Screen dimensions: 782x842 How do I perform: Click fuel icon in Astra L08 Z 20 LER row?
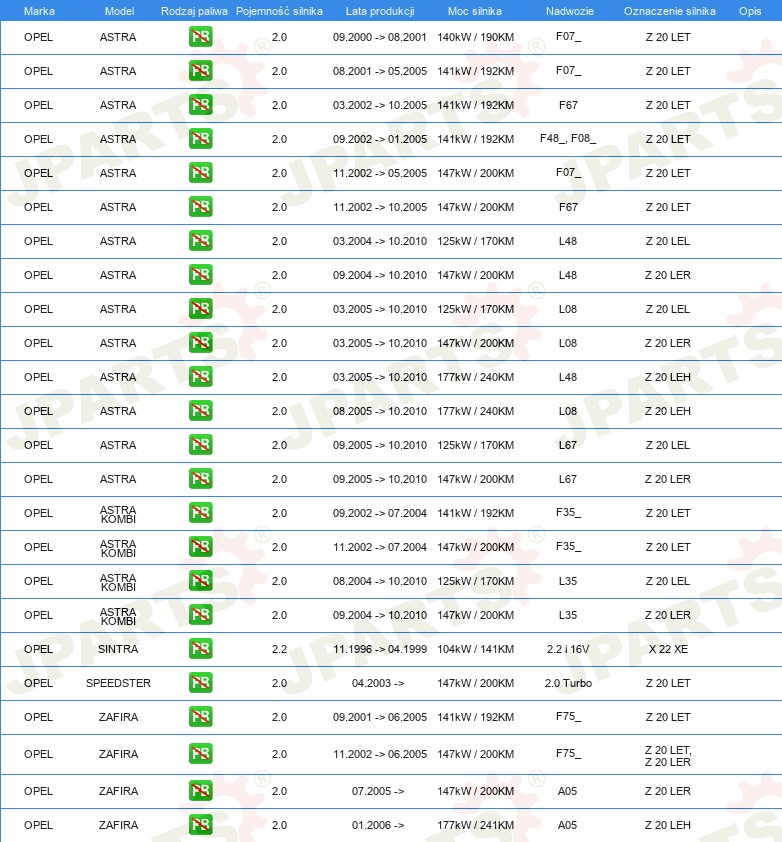[x=200, y=343]
